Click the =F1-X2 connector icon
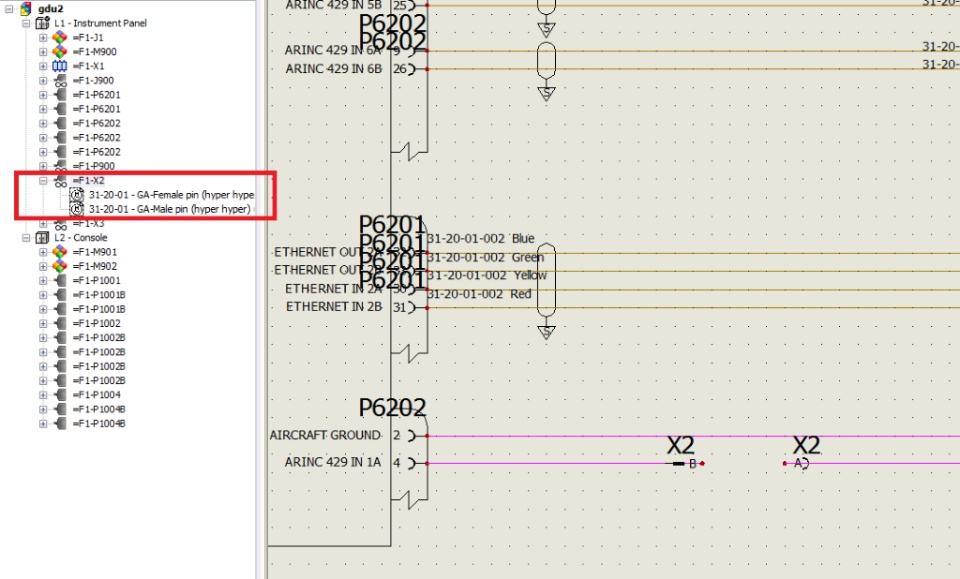 point(59,181)
